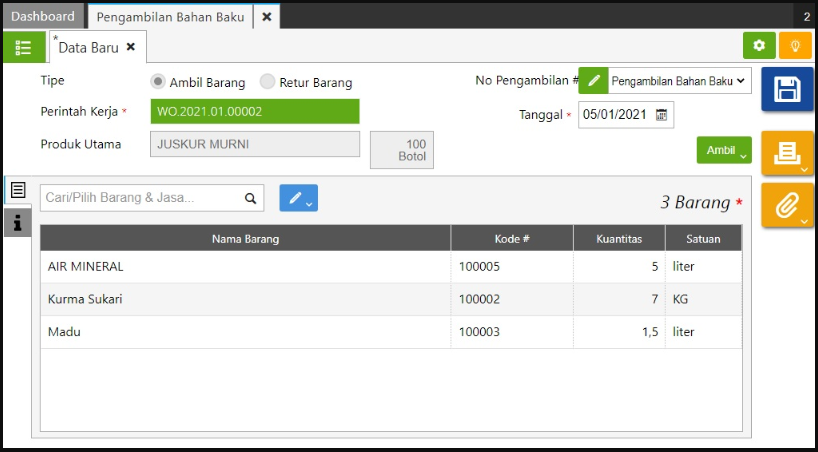The image size is (818, 452).
Task: Click the Perintah Kerja field WO.2021.01.00002
Action: pyautogui.click(x=254, y=112)
